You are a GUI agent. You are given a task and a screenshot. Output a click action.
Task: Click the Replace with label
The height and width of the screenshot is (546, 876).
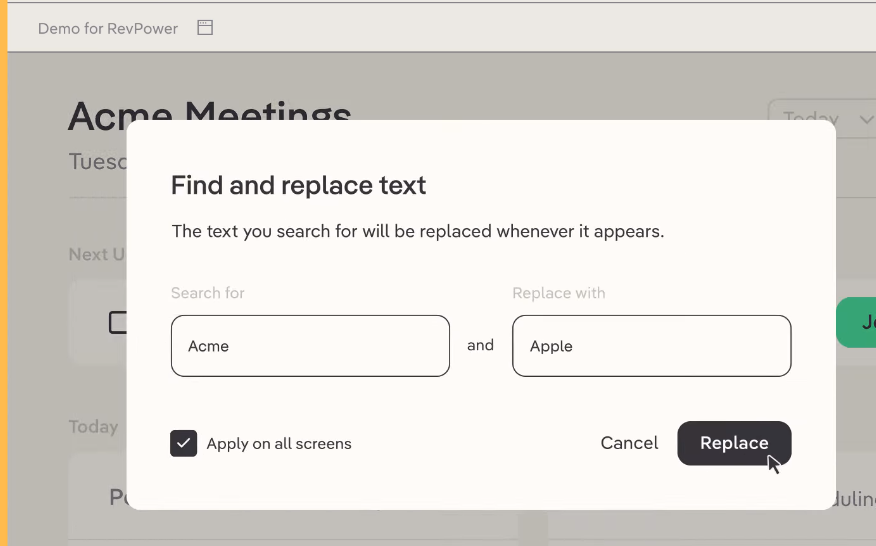(x=559, y=293)
